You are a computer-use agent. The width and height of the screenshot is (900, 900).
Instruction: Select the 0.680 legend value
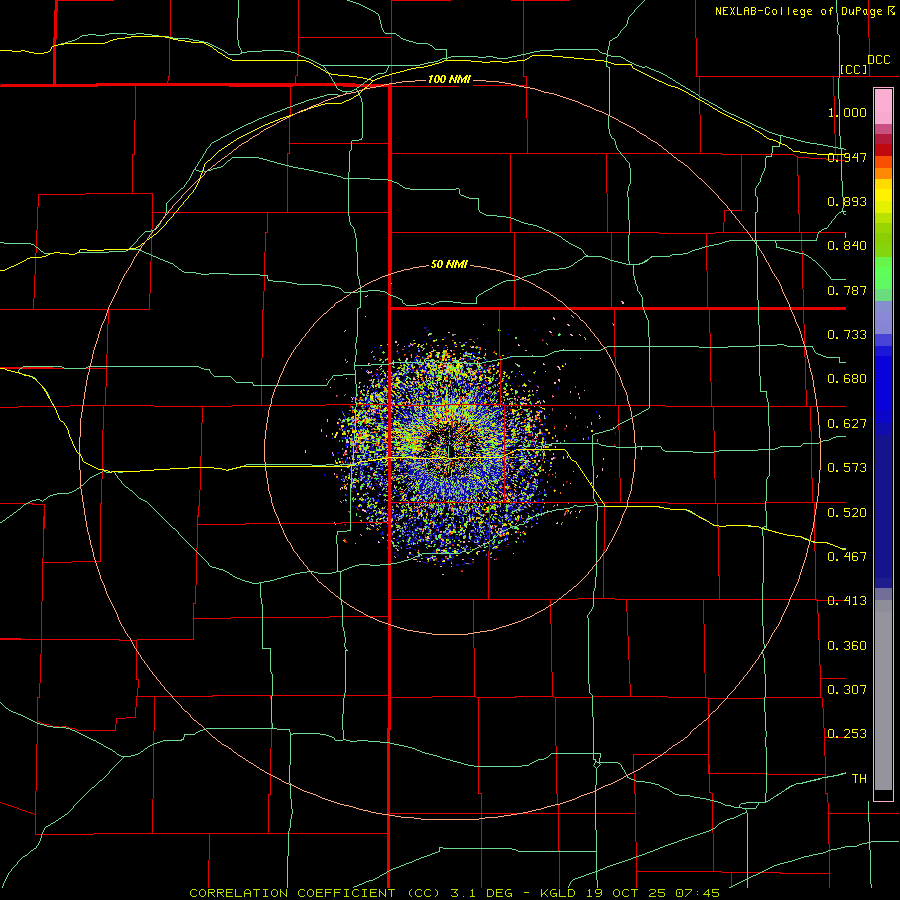[847, 379]
